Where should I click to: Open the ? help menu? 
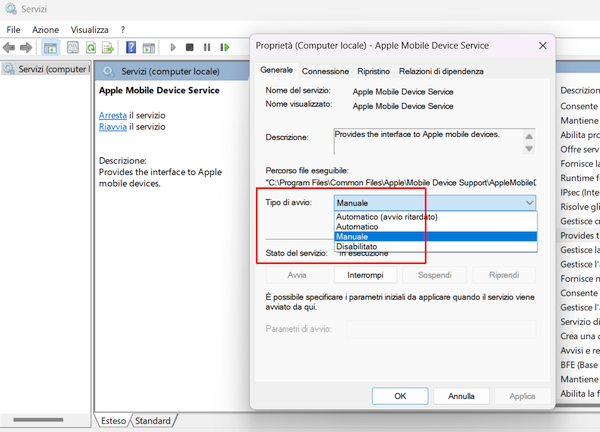[x=123, y=30]
